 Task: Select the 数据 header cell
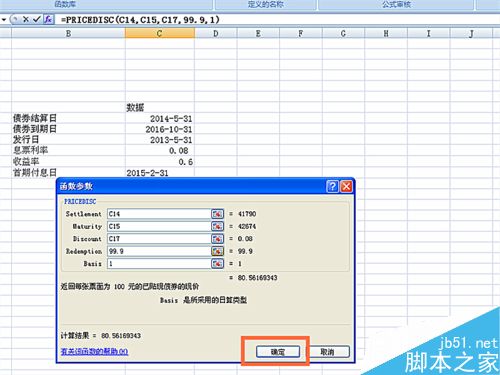(160, 108)
